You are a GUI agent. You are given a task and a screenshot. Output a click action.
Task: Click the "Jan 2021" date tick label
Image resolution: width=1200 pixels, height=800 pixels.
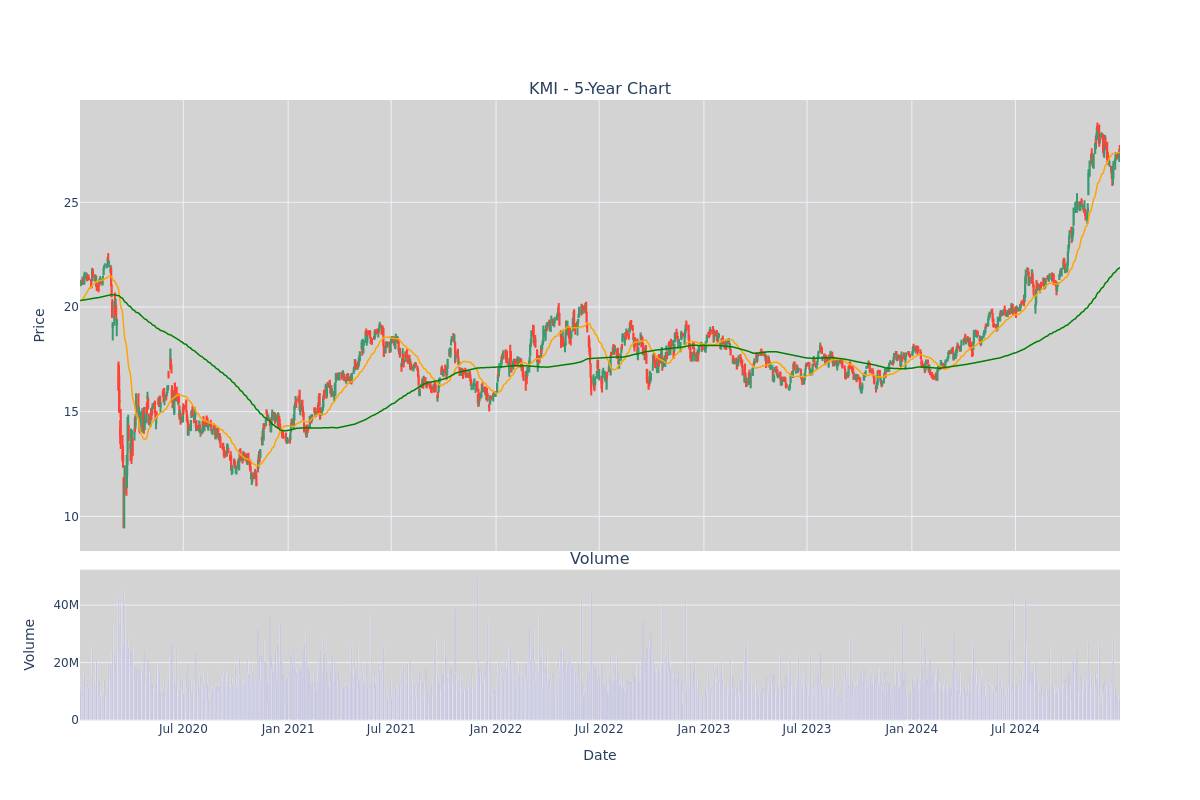coord(288,729)
